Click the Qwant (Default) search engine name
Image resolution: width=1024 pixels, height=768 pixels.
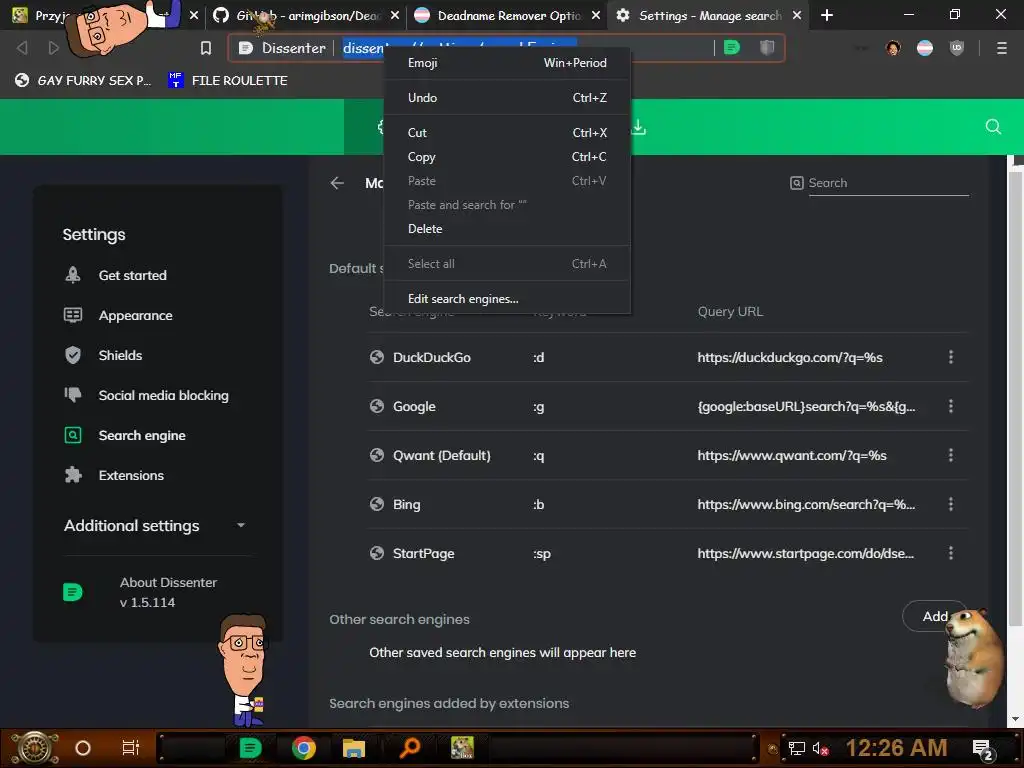[x=441, y=455]
